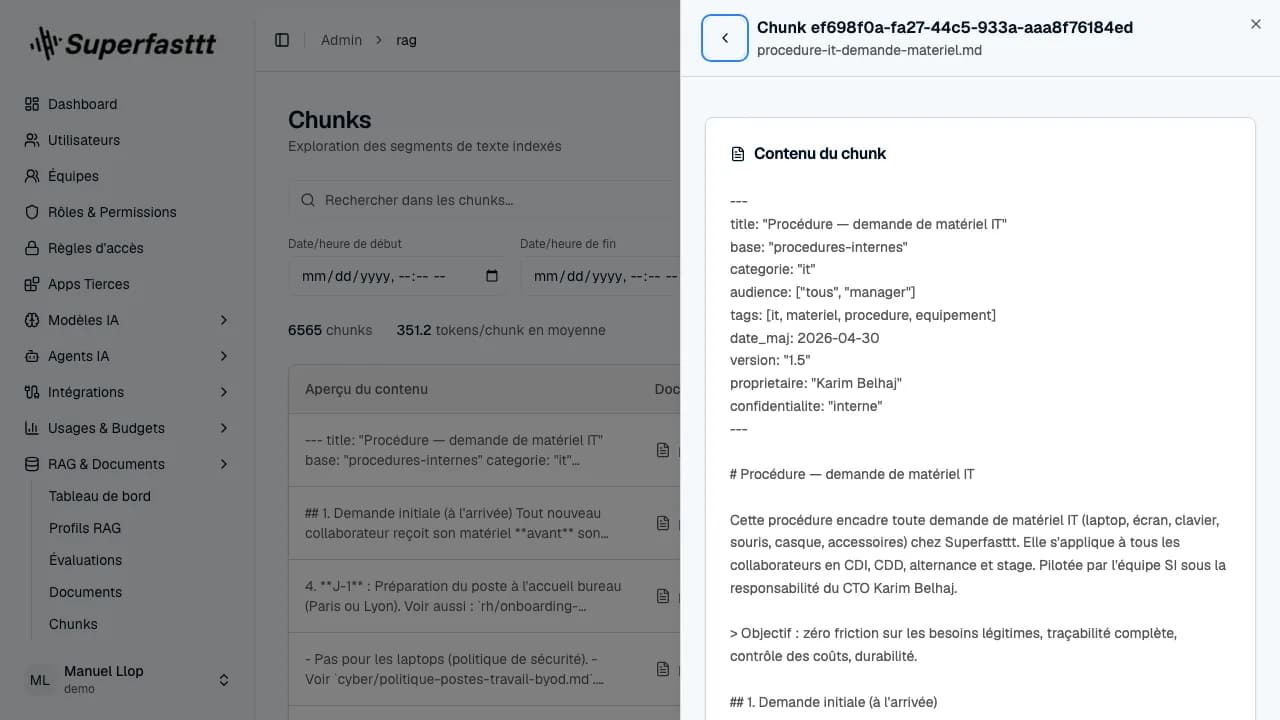Select row '## 1. Demande initiale (à l'arrivée)'

point(484,523)
